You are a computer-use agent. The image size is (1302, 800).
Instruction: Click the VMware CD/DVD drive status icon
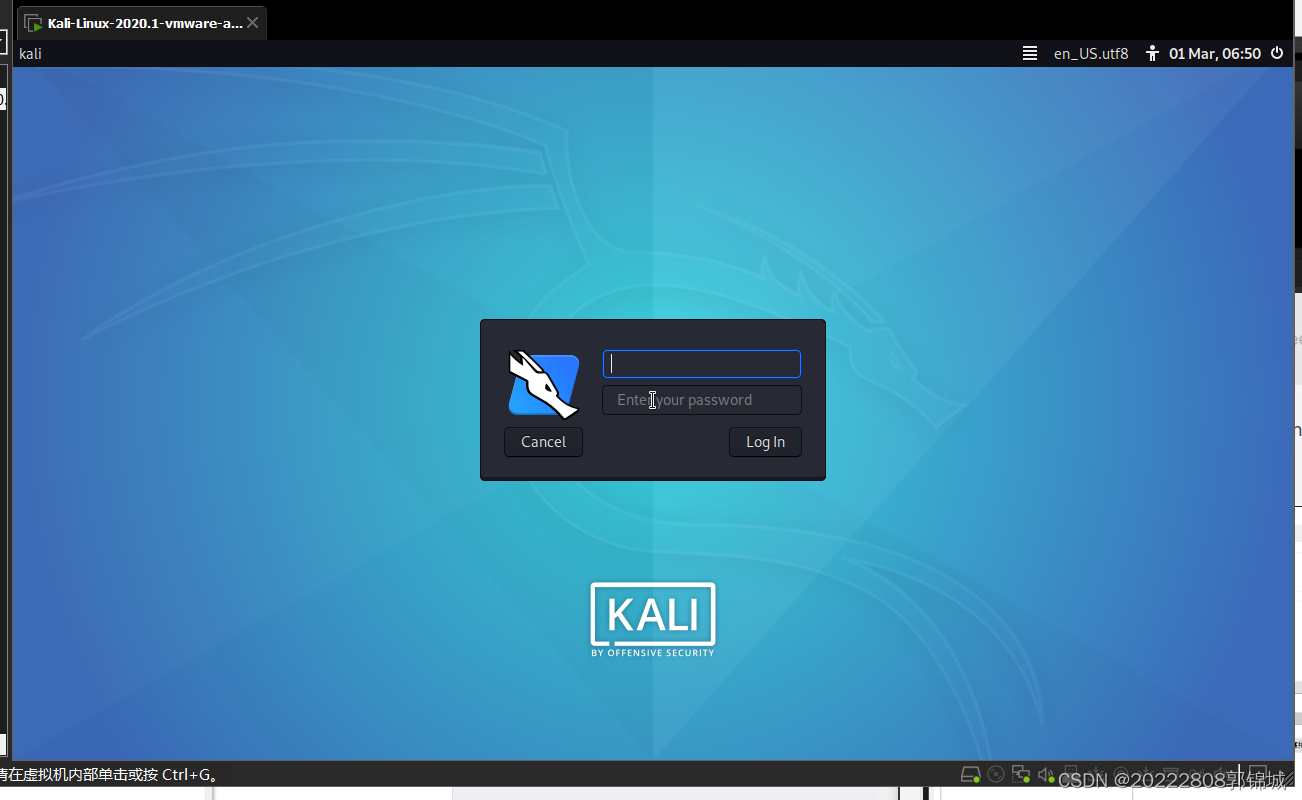pyautogui.click(x=996, y=774)
